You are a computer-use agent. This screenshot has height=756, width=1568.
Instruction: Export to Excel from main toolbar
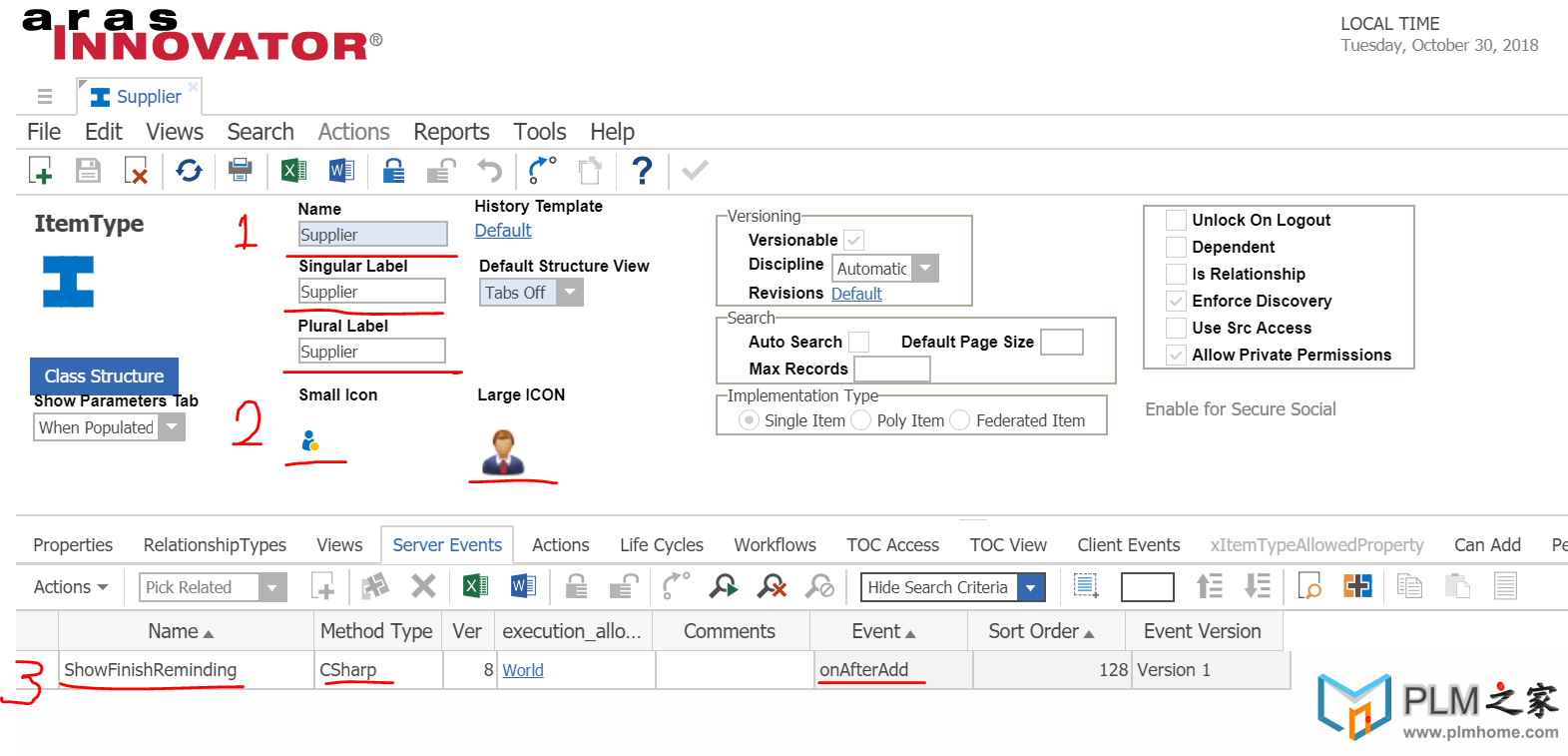(x=293, y=171)
